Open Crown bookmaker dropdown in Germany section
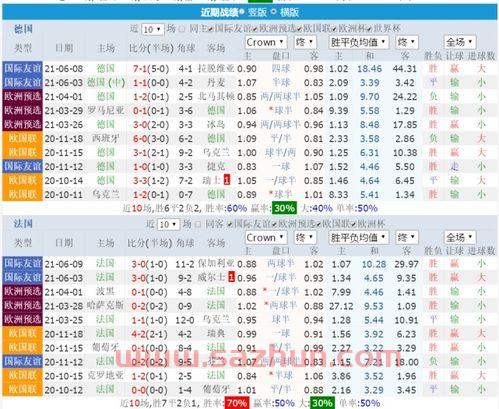 coord(266,42)
